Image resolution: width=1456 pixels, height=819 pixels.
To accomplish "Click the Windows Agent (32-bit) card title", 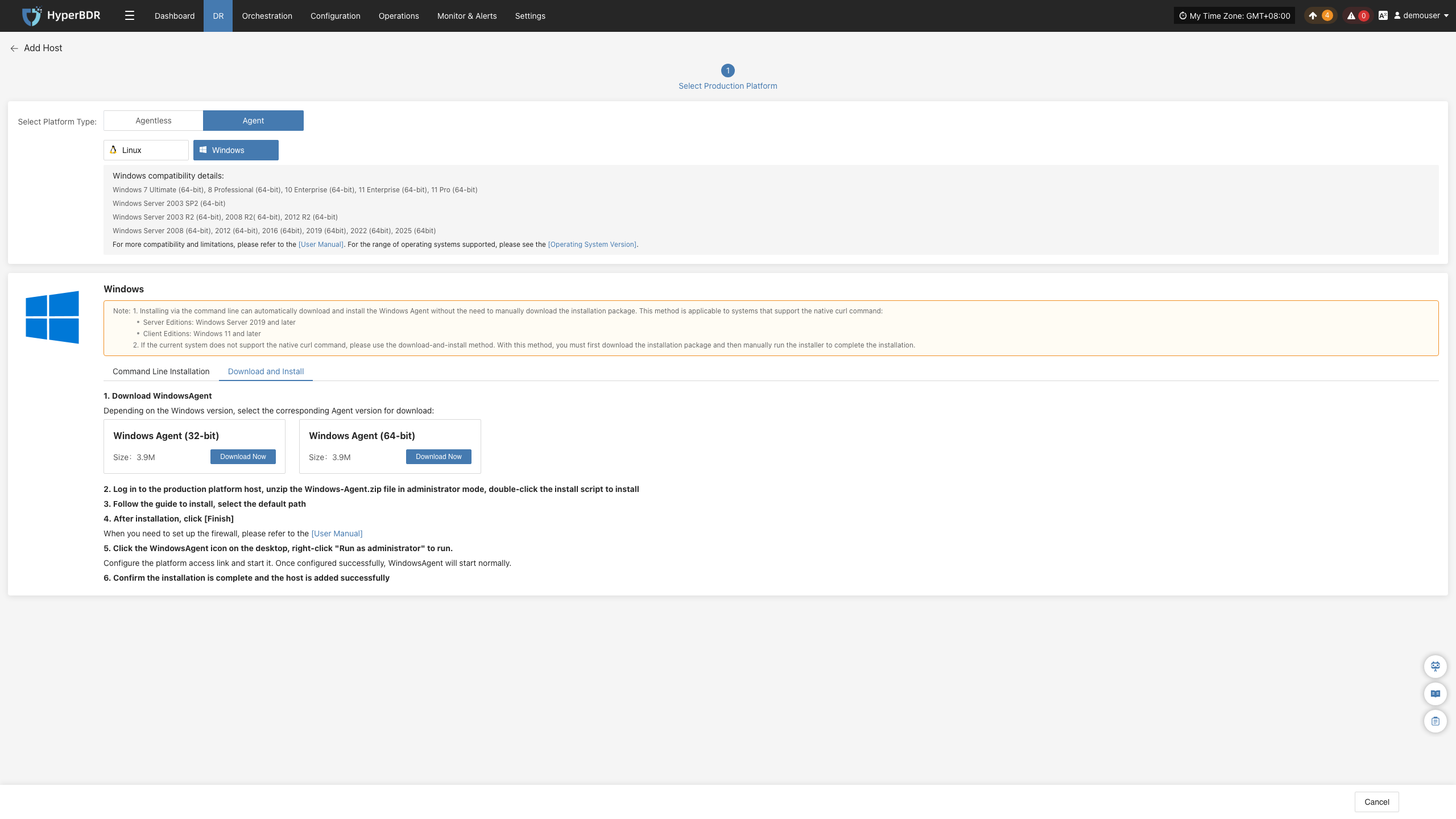I will (166, 436).
